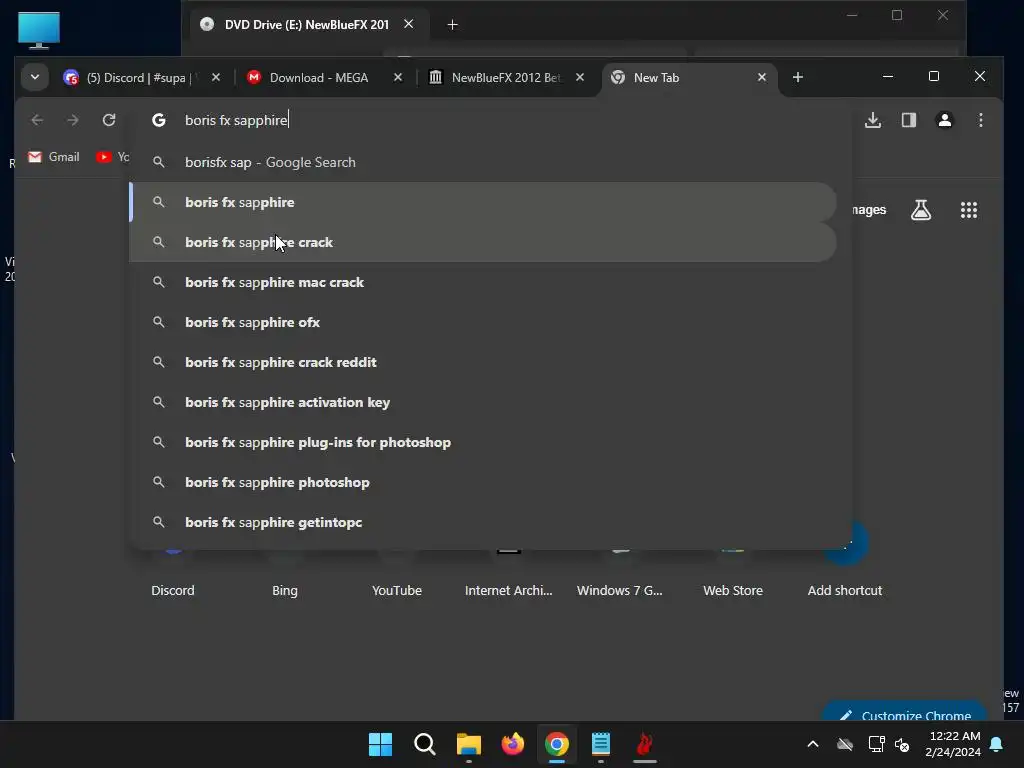The height and width of the screenshot is (768, 1024).
Task: Click the computer desktop icon
Action: [x=39, y=30]
